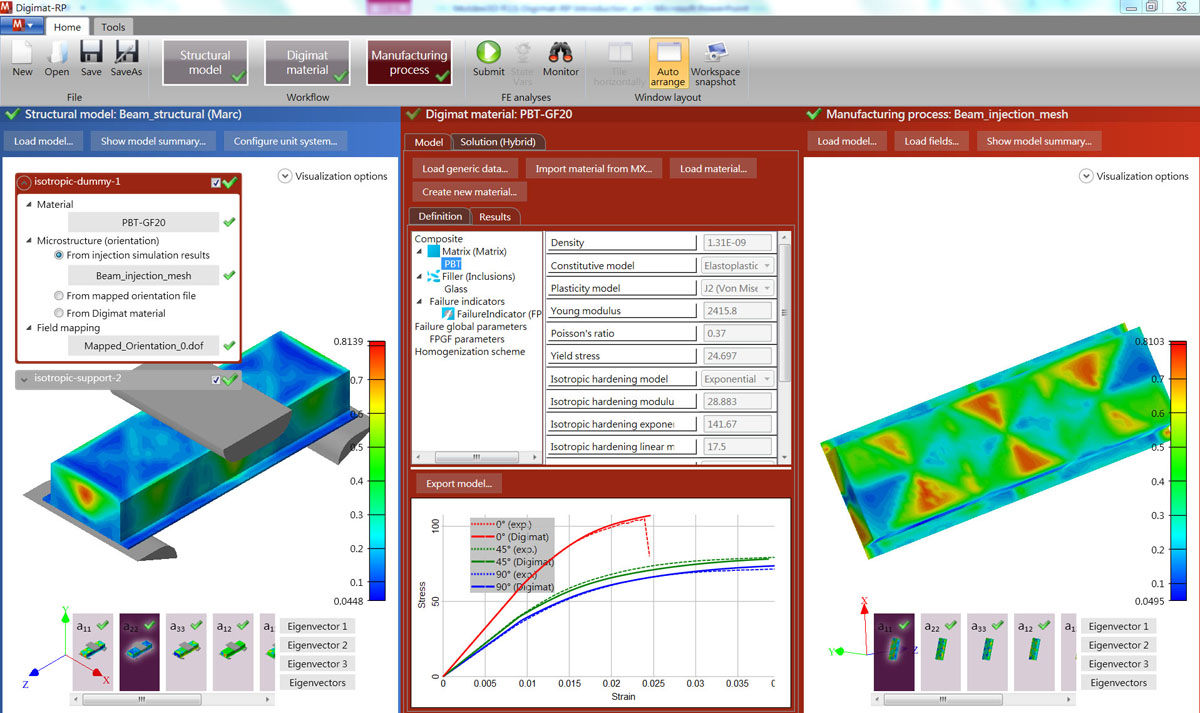
Task: Click the Density value field
Action: (x=736, y=242)
